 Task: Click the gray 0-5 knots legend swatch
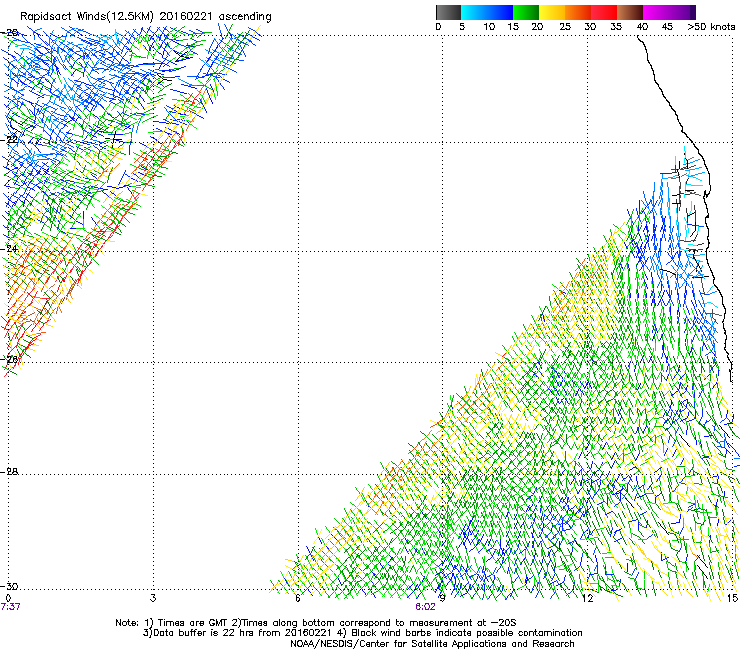(448, 12)
